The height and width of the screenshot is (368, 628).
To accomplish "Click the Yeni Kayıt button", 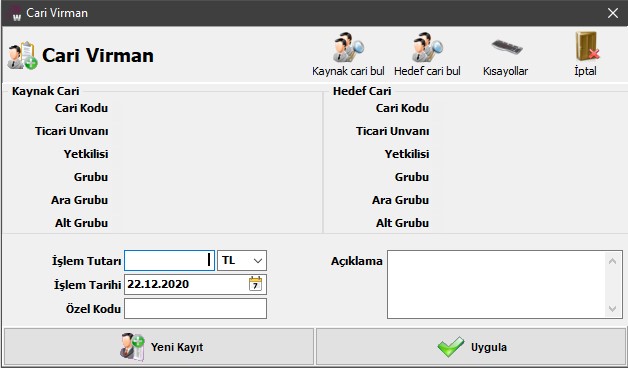I will click(159, 346).
